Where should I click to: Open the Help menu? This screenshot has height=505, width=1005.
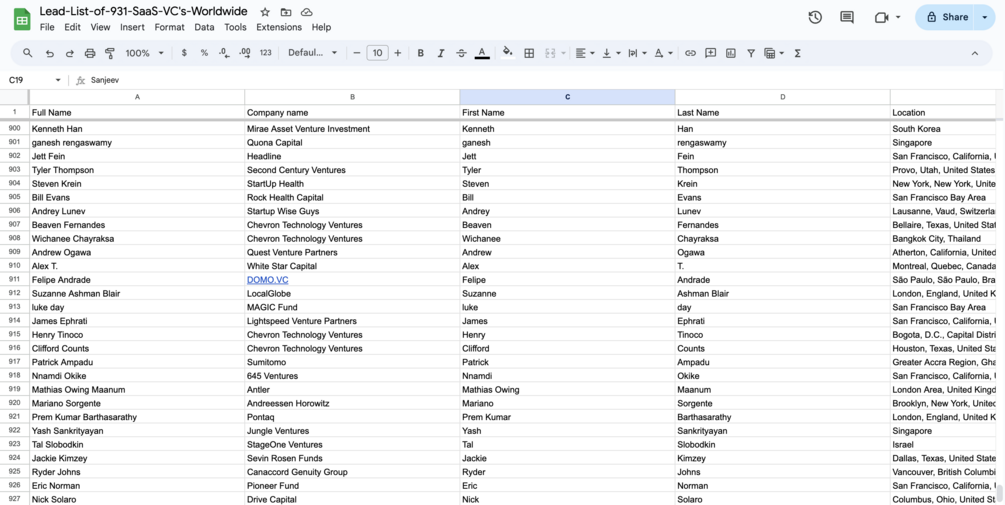pyautogui.click(x=321, y=27)
